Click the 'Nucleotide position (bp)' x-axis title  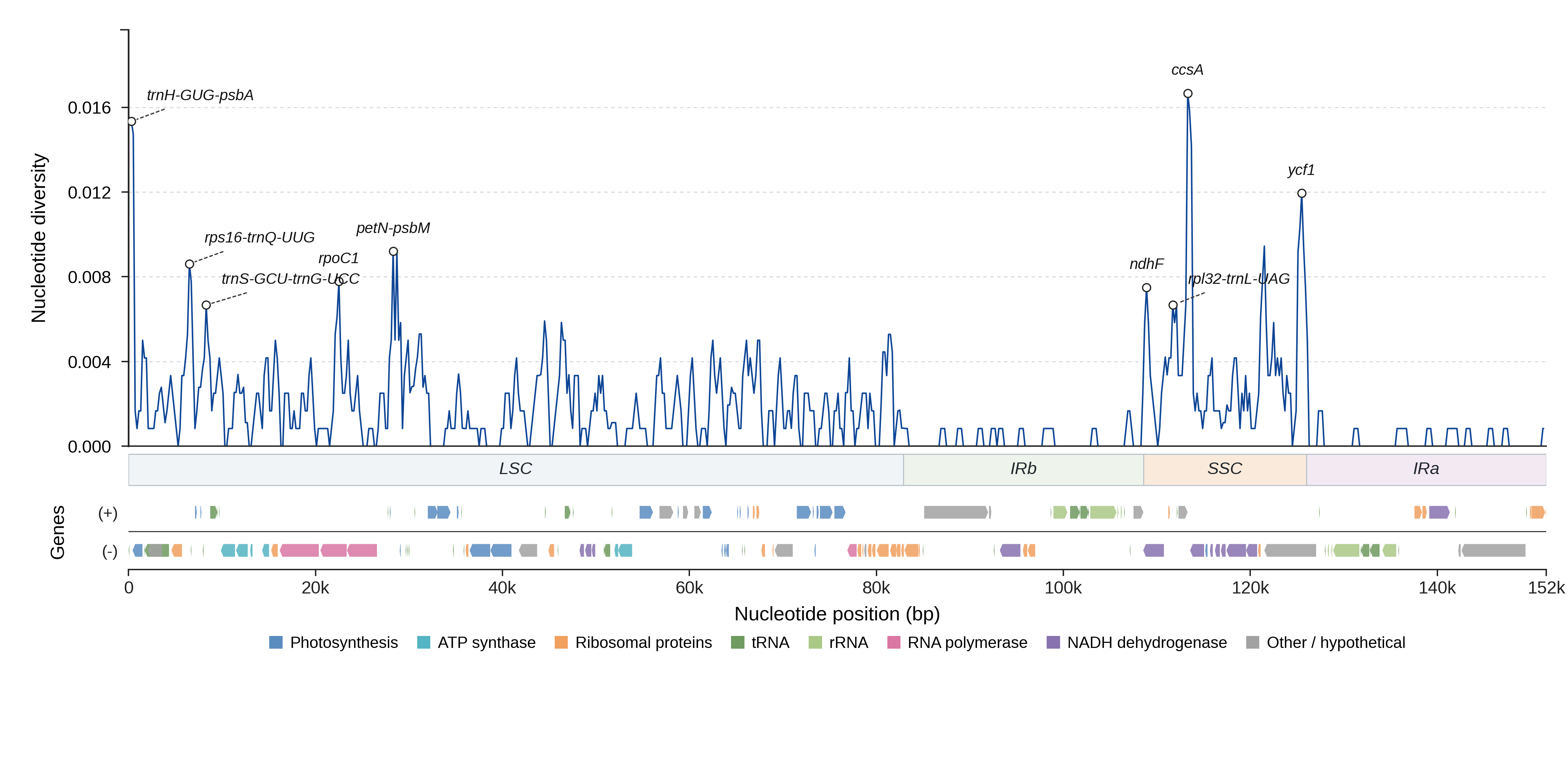tap(837, 614)
